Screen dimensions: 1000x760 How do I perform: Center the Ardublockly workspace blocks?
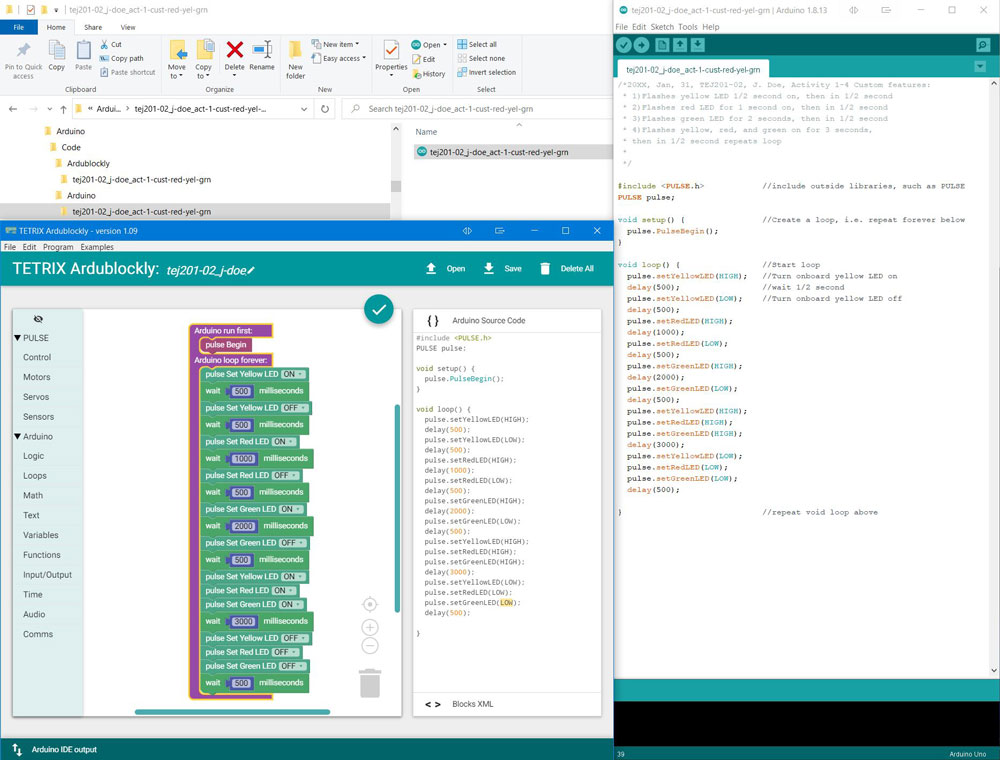pyautogui.click(x=370, y=605)
